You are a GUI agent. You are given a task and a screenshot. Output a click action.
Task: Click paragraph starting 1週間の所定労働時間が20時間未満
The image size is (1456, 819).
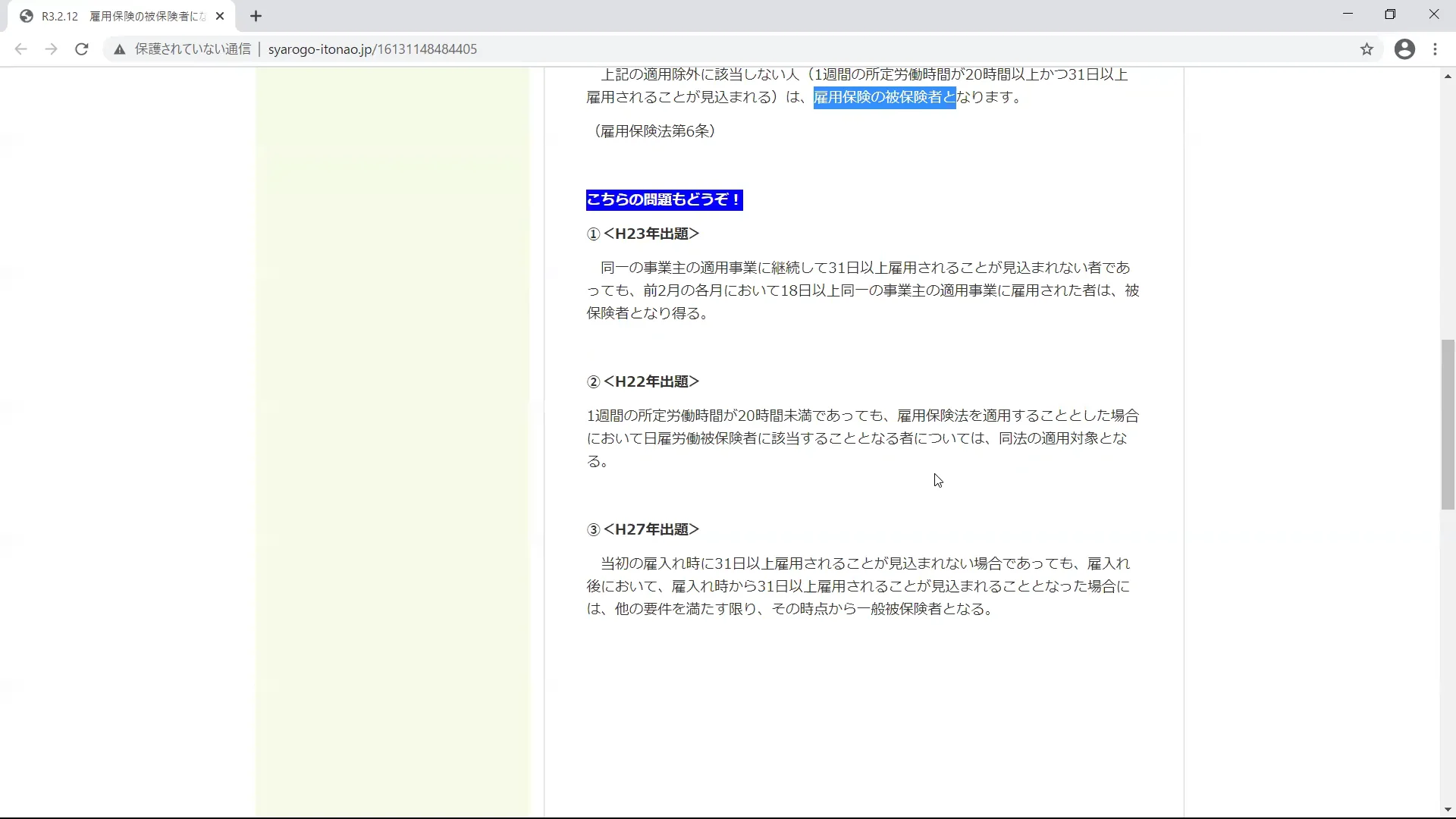click(x=863, y=438)
